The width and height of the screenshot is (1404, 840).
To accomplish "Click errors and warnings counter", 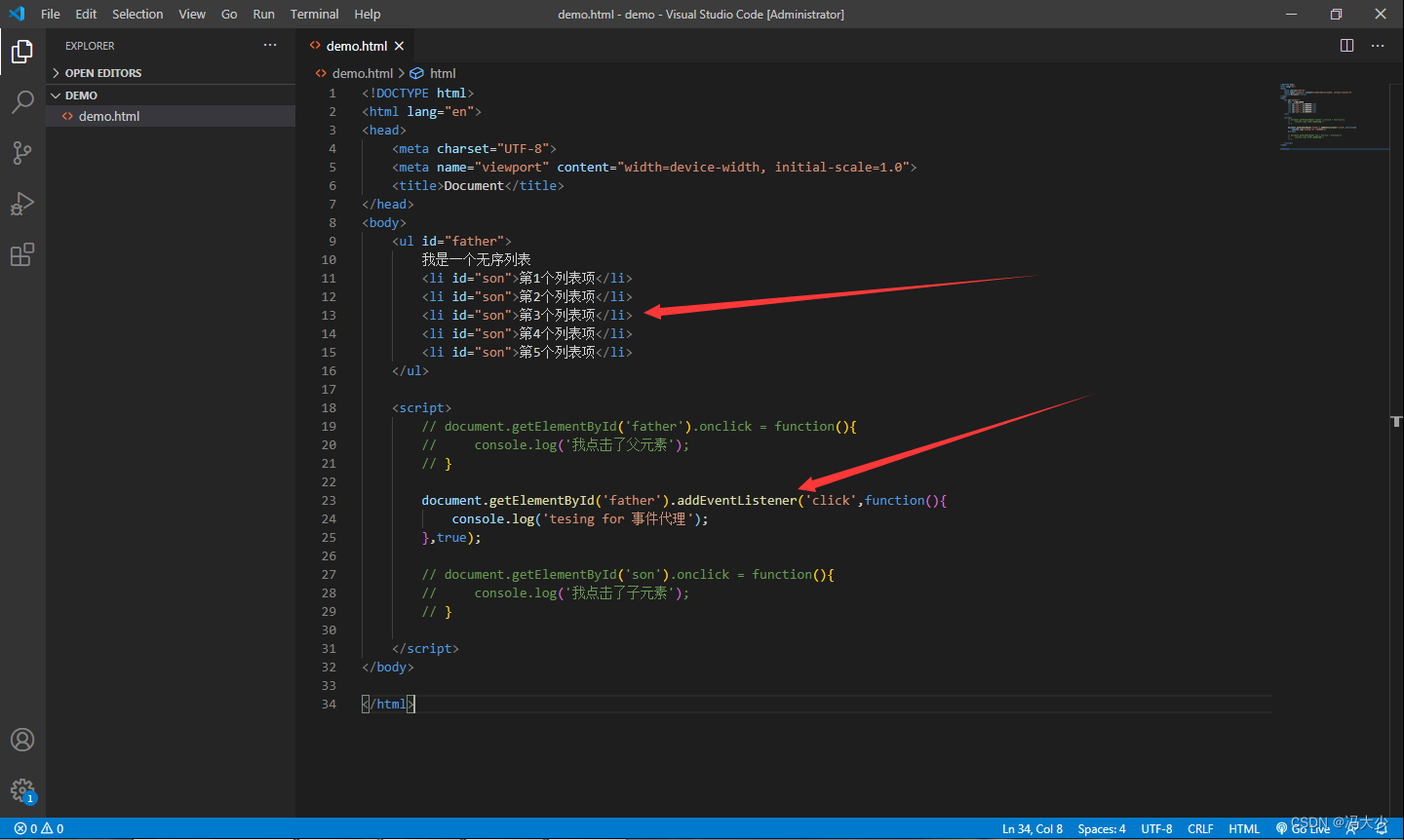I will 39,828.
